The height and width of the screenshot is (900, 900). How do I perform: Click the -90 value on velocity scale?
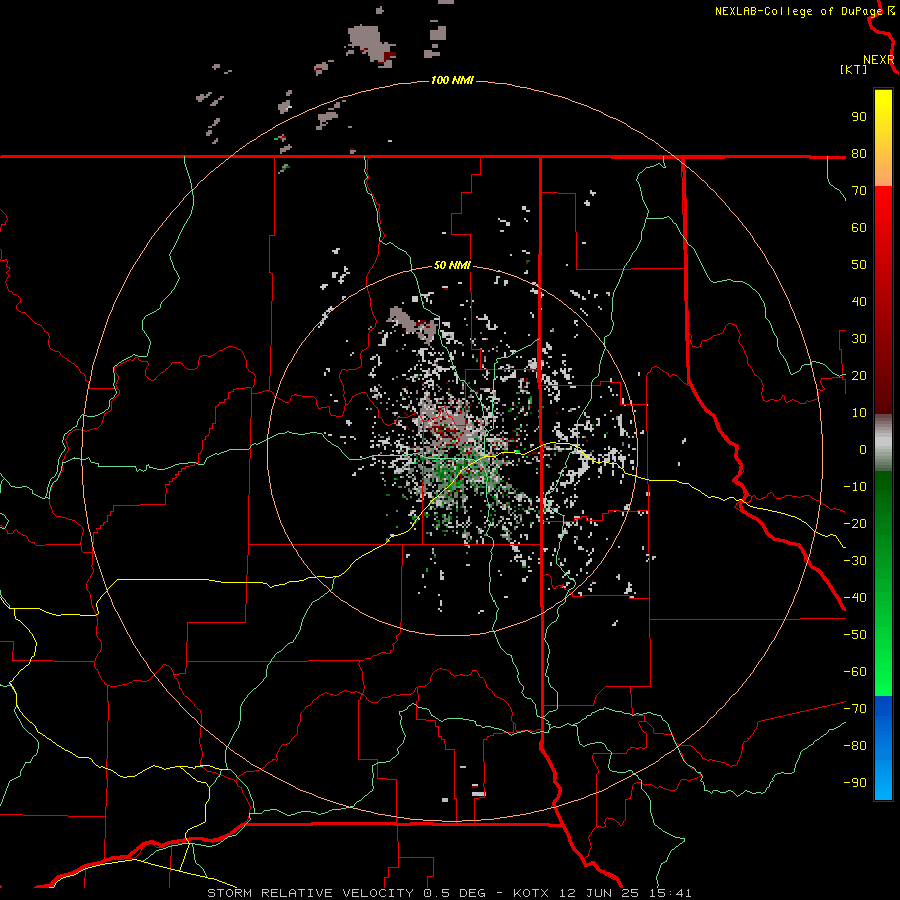[855, 782]
